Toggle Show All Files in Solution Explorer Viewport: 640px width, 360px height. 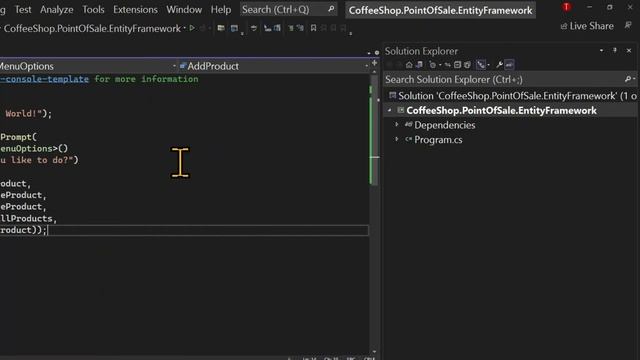click(x=467, y=64)
